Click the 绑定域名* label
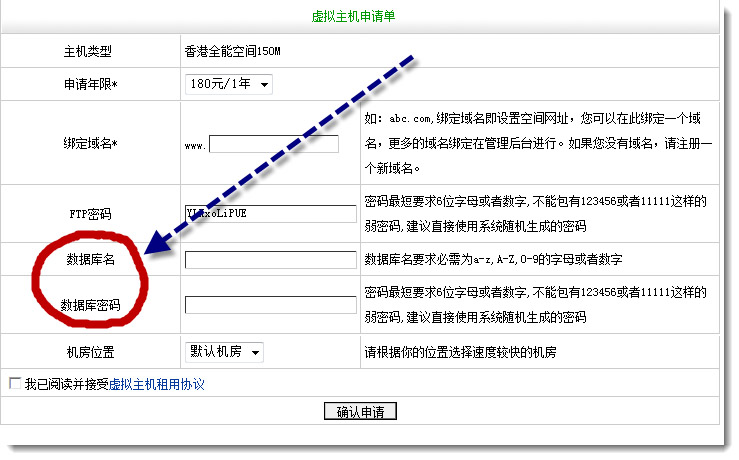The height and width of the screenshot is (460, 739). (89, 144)
